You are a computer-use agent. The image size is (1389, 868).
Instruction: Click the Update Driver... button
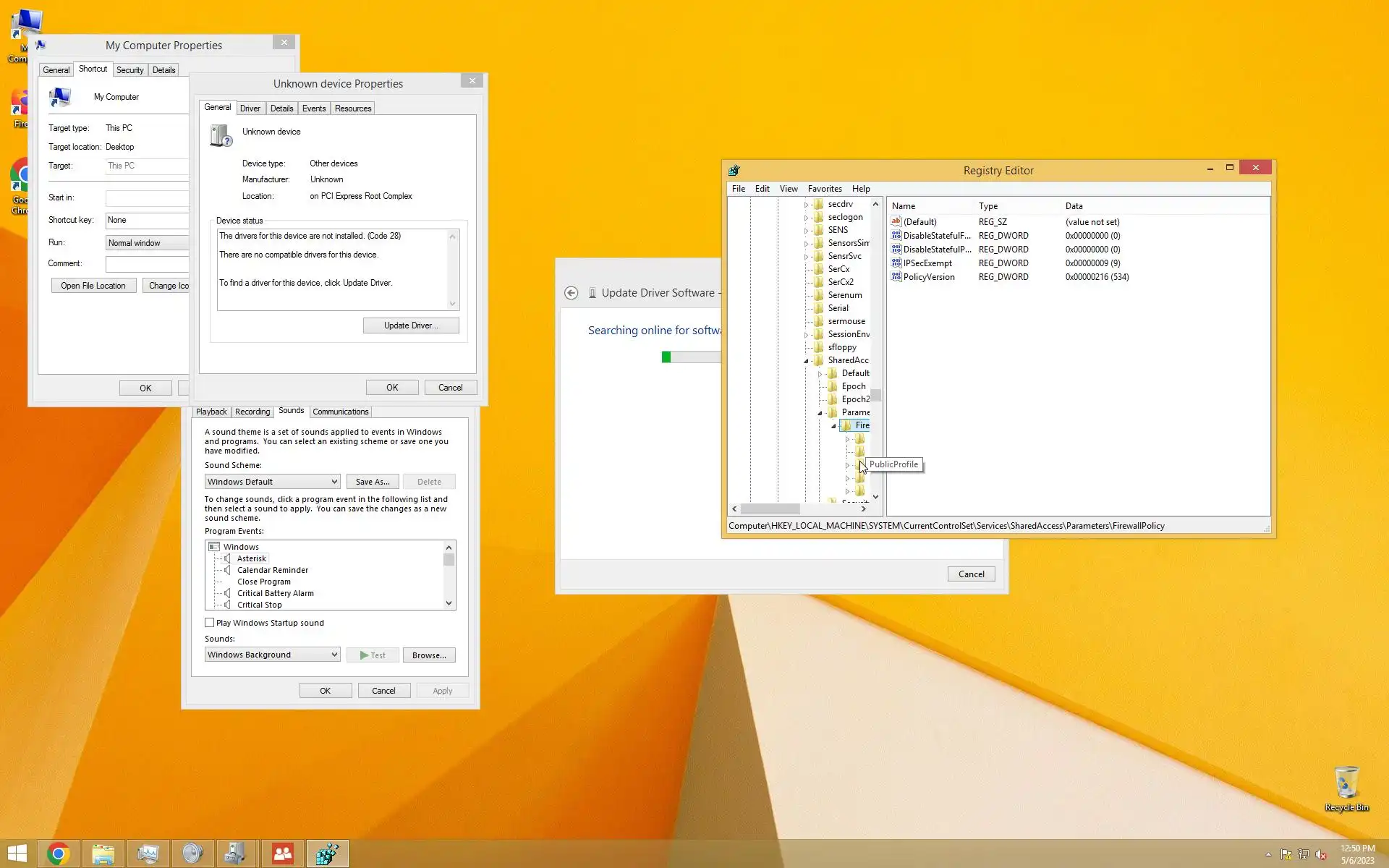click(x=410, y=325)
